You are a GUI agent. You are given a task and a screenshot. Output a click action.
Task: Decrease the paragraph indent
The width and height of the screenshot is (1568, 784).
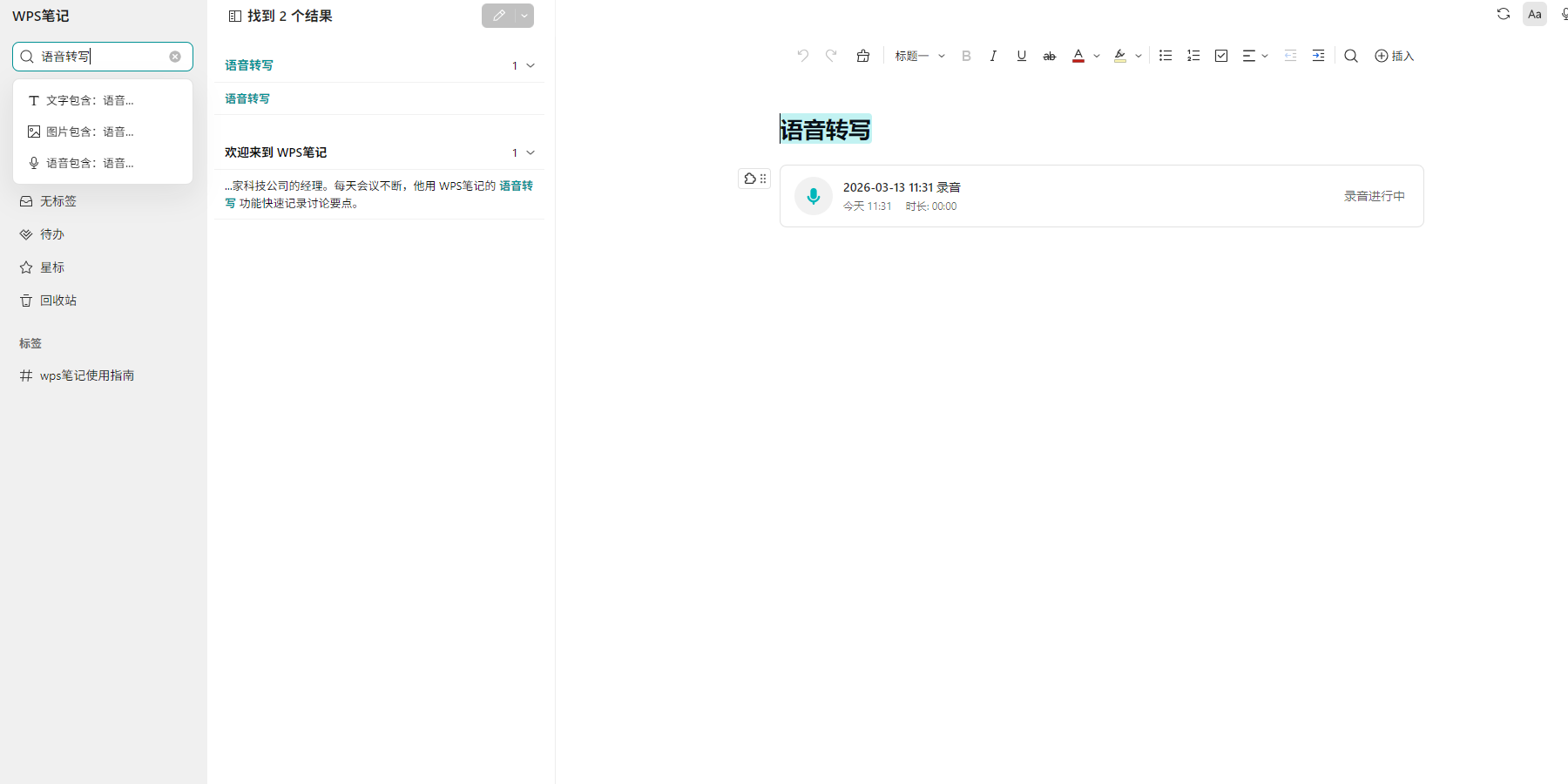point(1291,56)
